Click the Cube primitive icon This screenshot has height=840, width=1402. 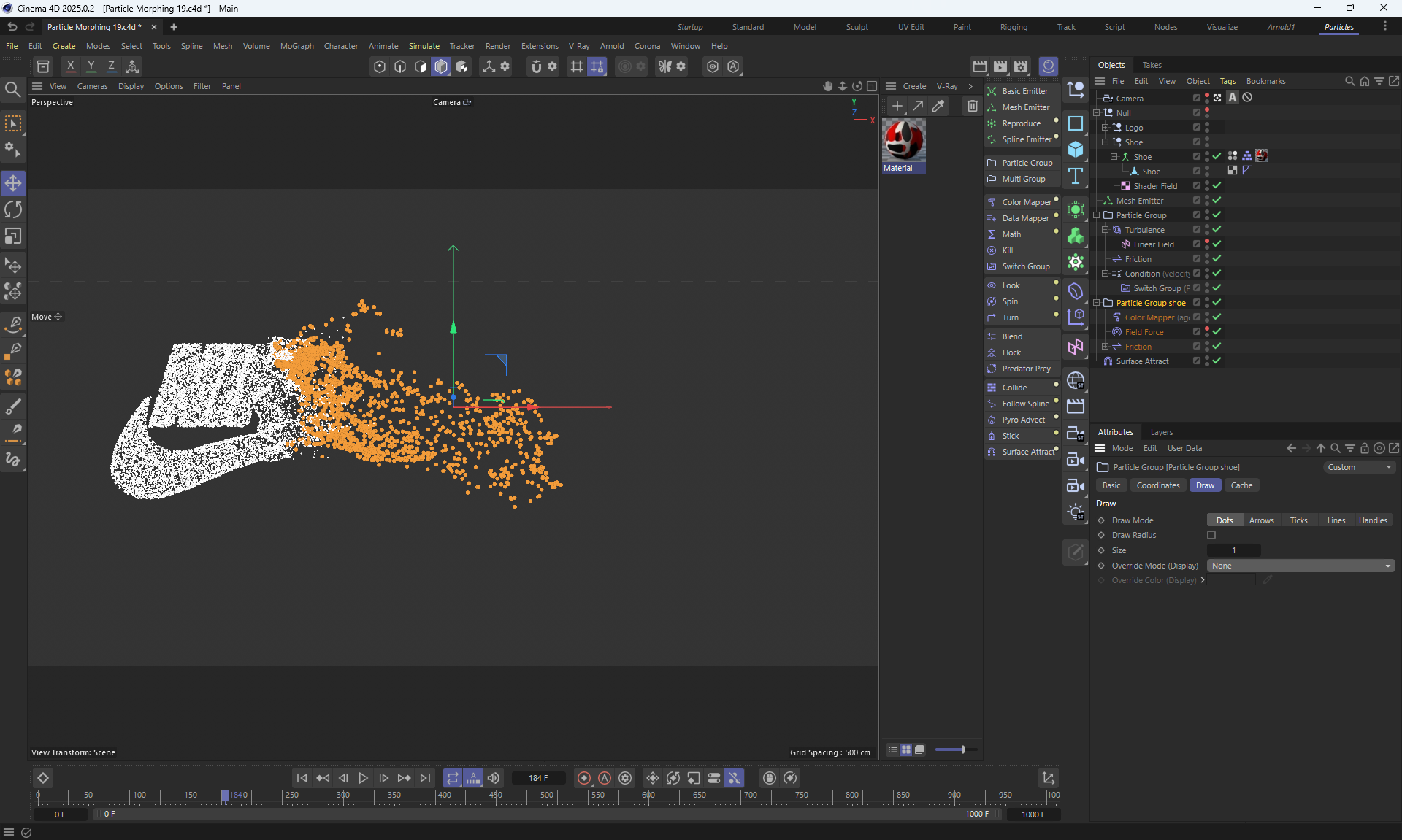(x=1076, y=150)
